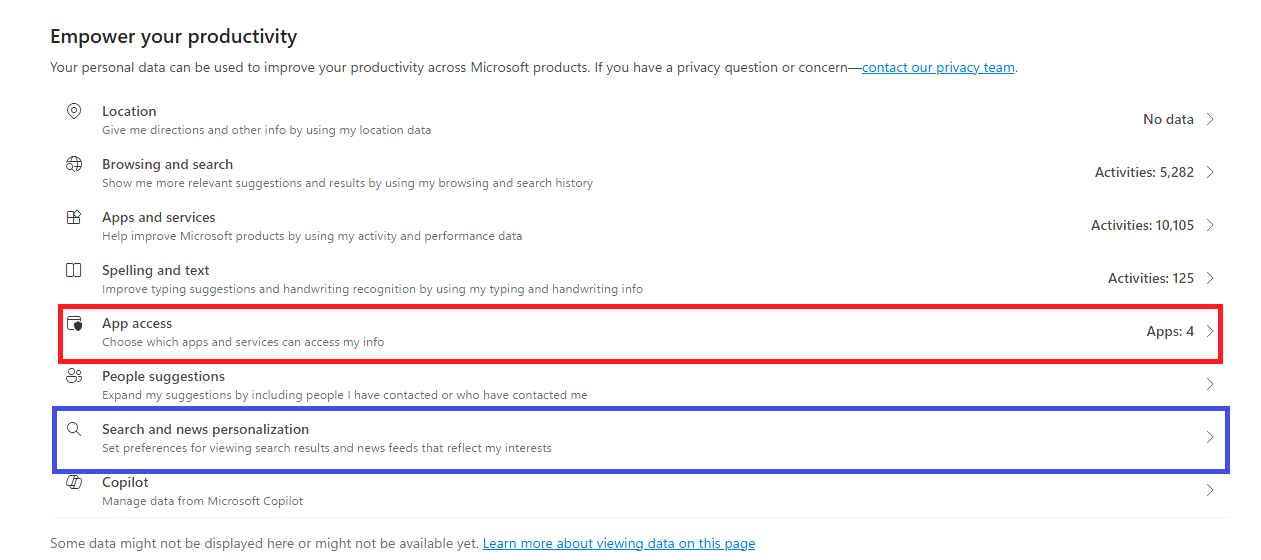Click the App access shield icon
Image resolution: width=1261 pixels, height=560 pixels.
pyautogui.click(x=74, y=323)
